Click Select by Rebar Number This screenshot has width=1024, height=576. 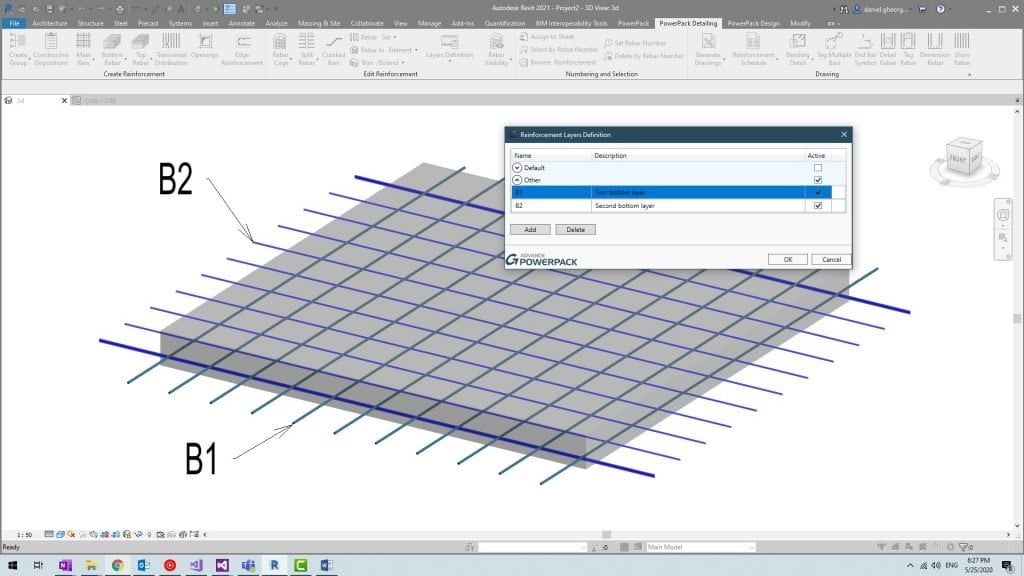click(558, 50)
